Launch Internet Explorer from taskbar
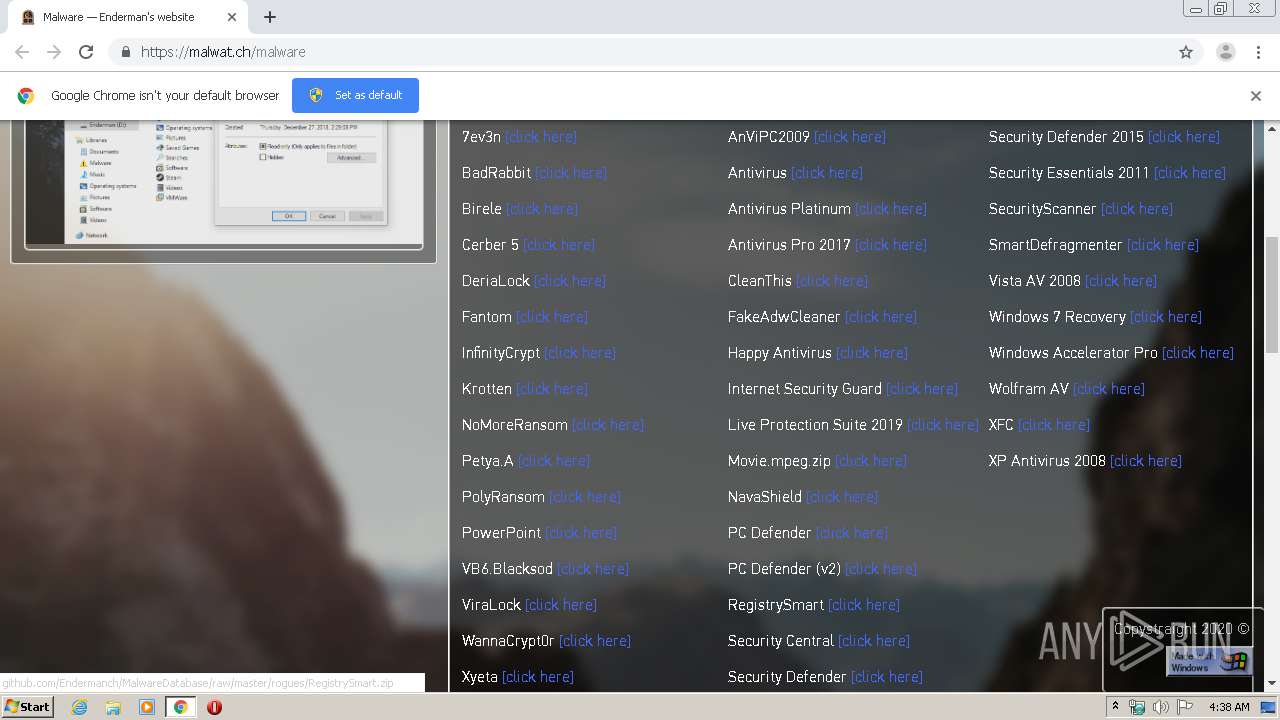 79,707
